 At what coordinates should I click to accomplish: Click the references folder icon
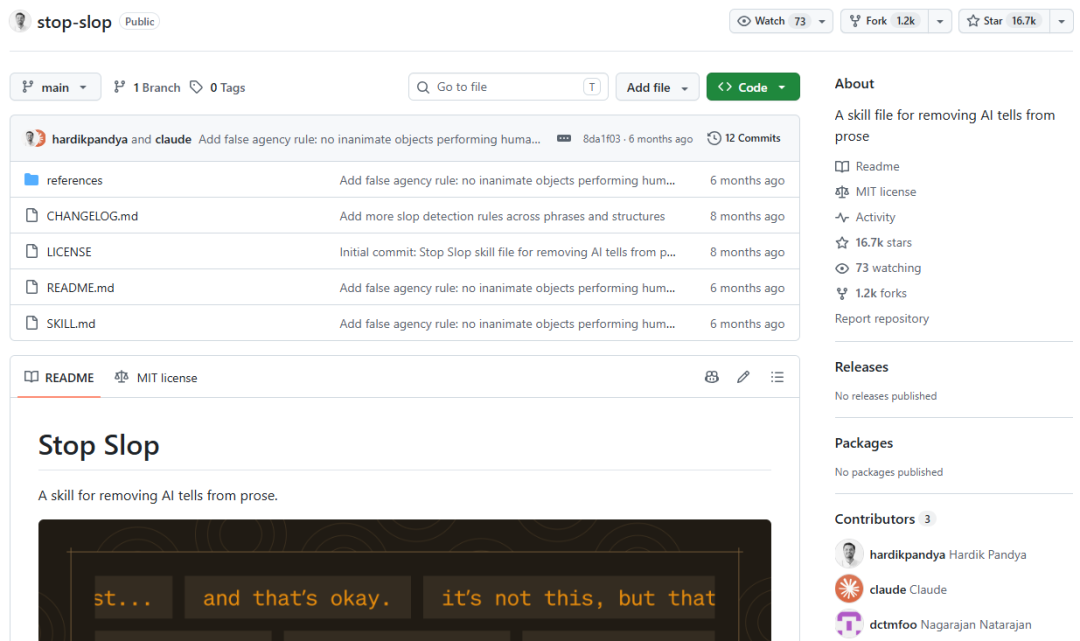pos(31,180)
